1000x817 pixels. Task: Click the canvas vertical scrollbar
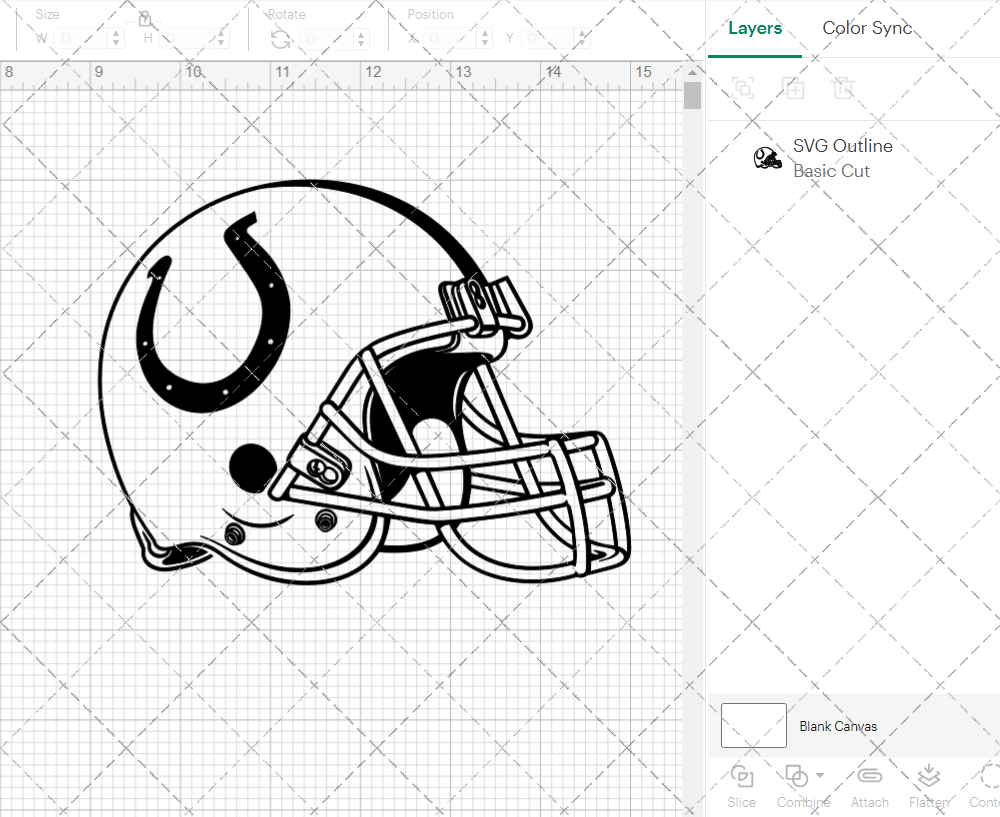[x=692, y=96]
